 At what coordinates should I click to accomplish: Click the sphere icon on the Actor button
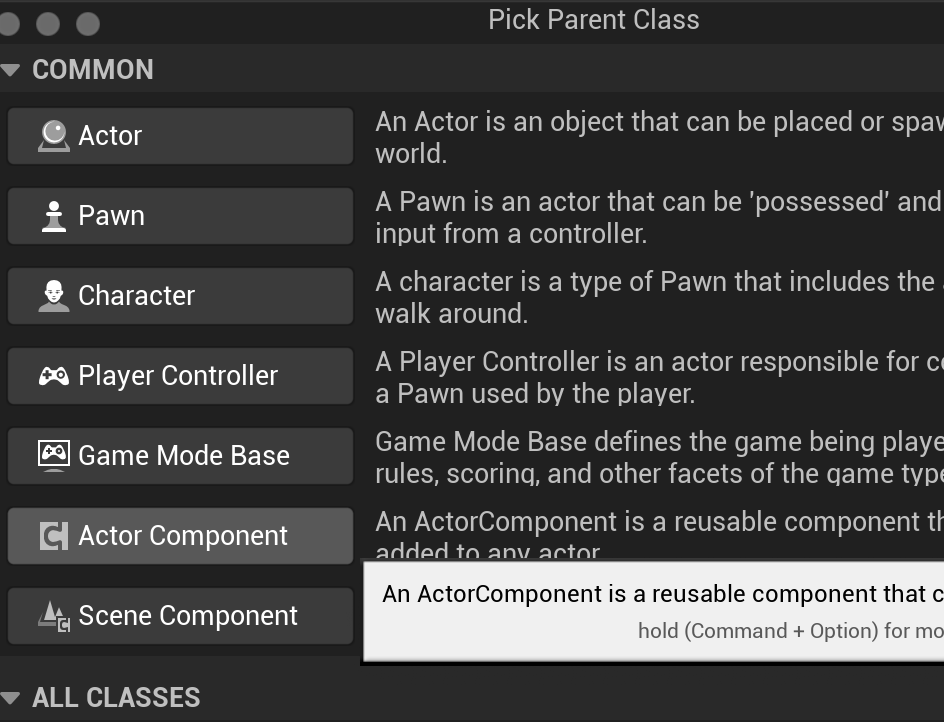54,136
